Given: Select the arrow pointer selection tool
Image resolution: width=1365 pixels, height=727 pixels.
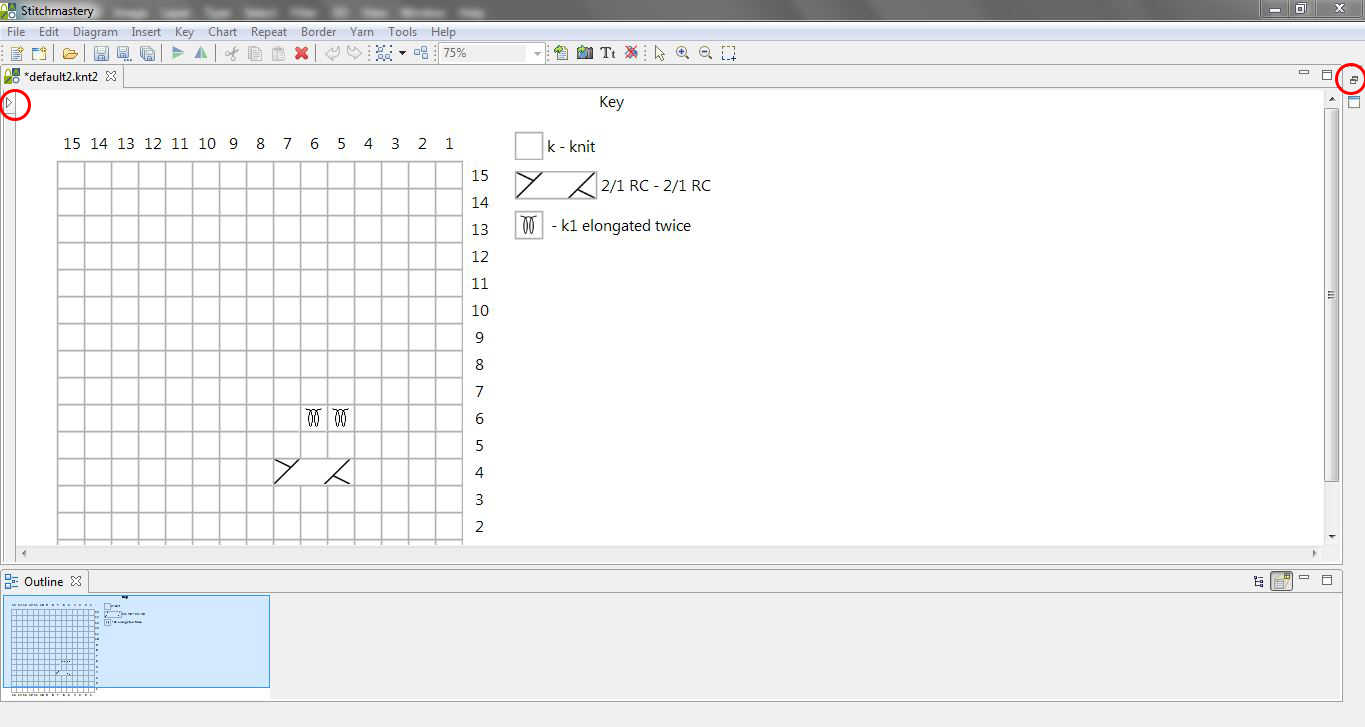Looking at the screenshot, I should 659,53.
